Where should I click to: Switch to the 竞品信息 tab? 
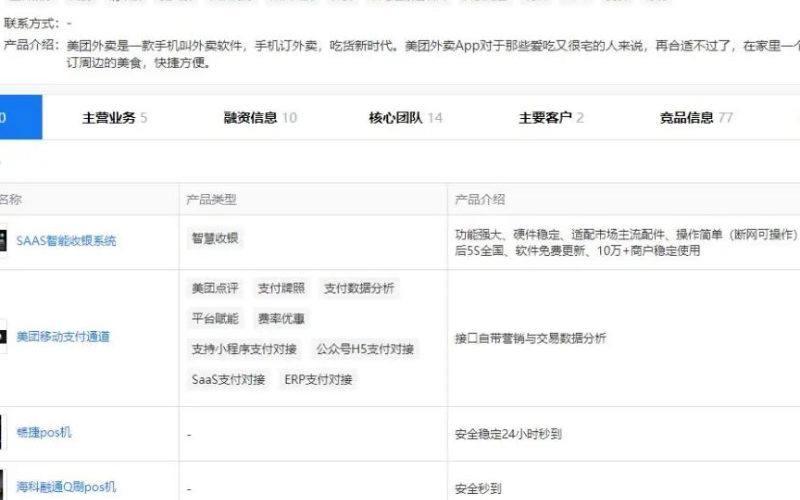coord(696,118)
